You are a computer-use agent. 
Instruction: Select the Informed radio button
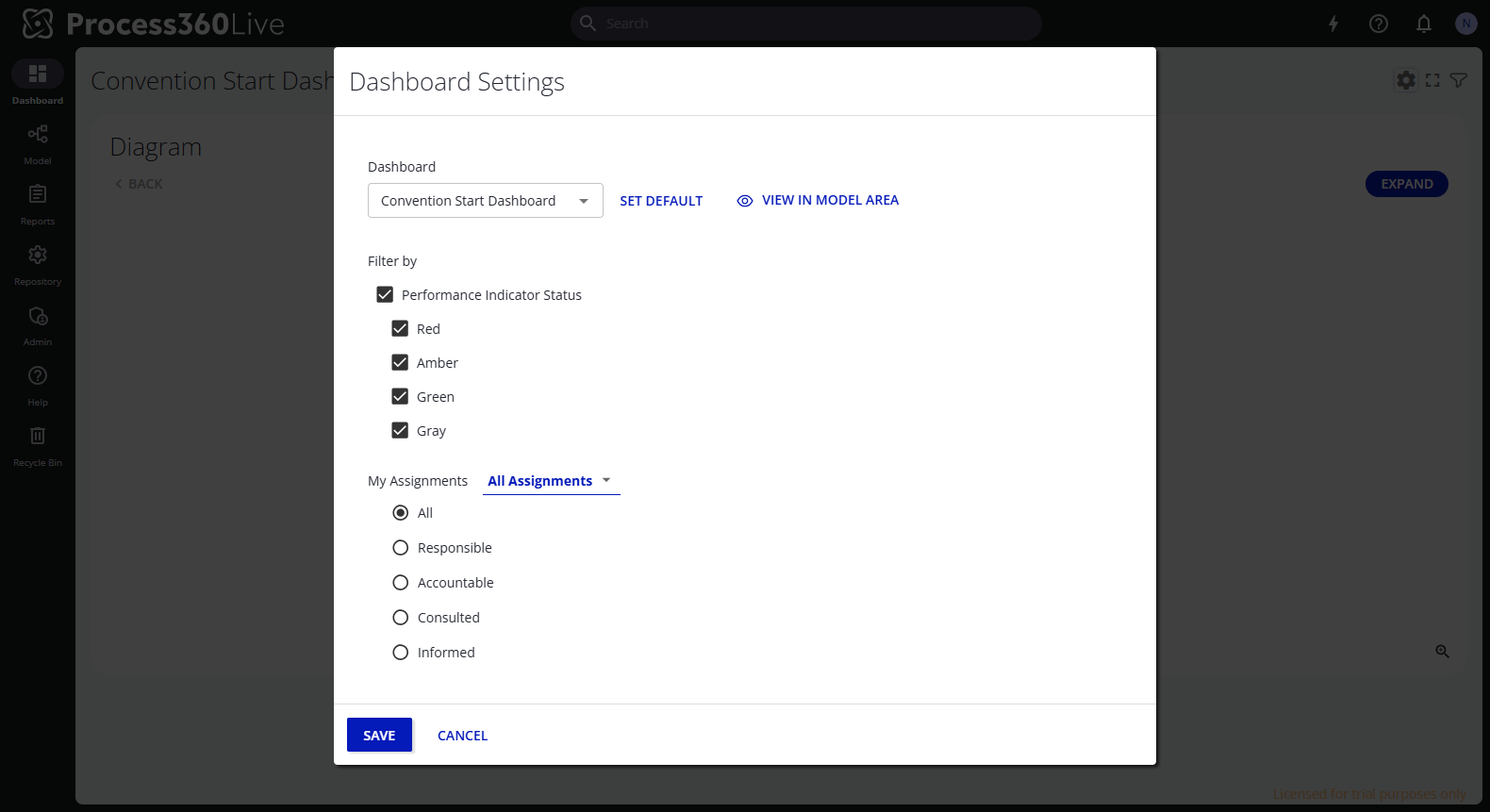(x=401, y=653)
